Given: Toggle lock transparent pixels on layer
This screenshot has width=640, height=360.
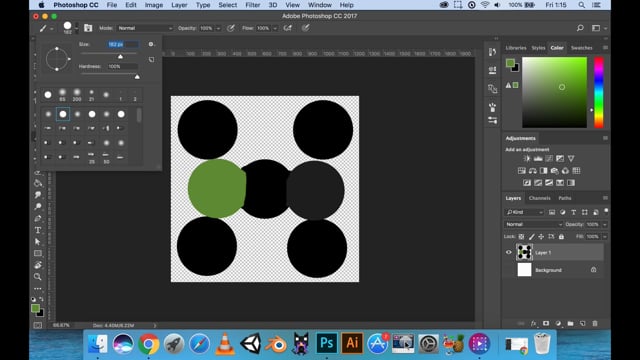Looking at the screenshot, I should tap(521, 236).
